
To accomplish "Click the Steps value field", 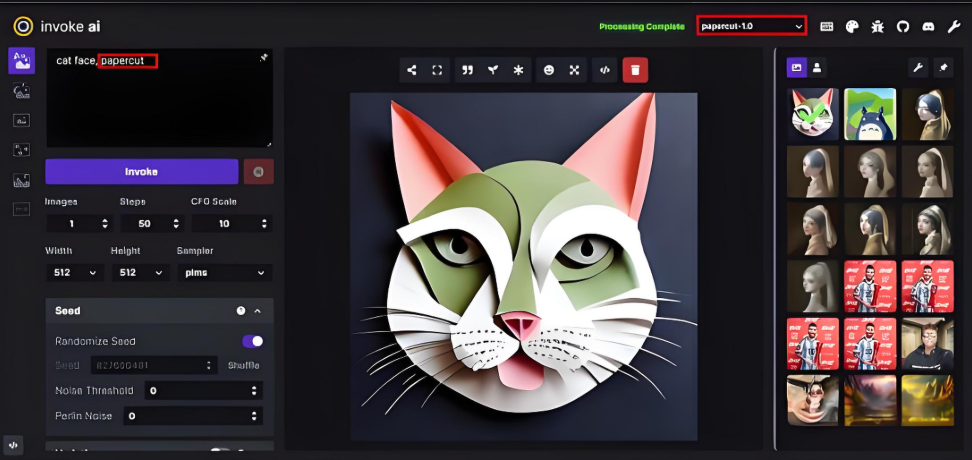I will (x=152, y=223).
